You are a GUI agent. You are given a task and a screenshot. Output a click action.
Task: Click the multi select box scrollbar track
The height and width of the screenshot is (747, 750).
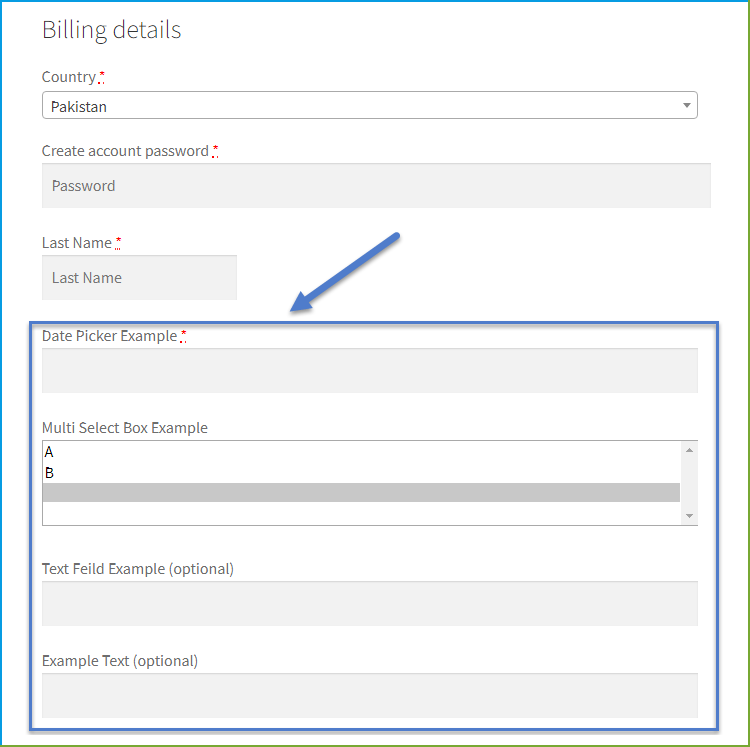click(x=689, y=483)
